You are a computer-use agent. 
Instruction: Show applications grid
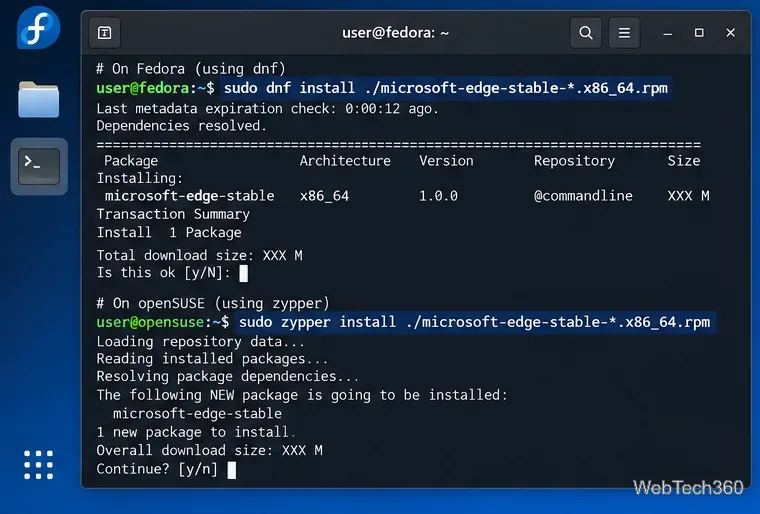click(x=38, y=465)
